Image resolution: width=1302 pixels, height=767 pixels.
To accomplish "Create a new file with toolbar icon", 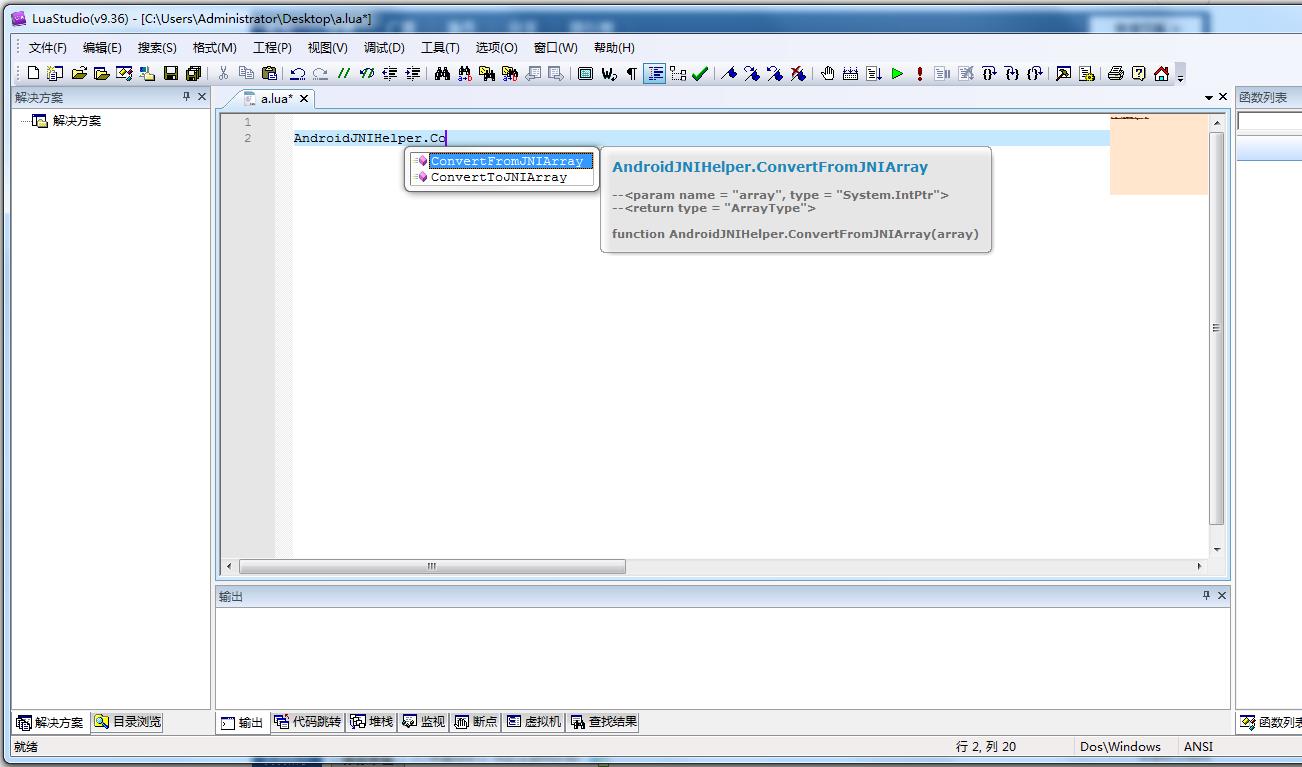I will coord(33,73).
